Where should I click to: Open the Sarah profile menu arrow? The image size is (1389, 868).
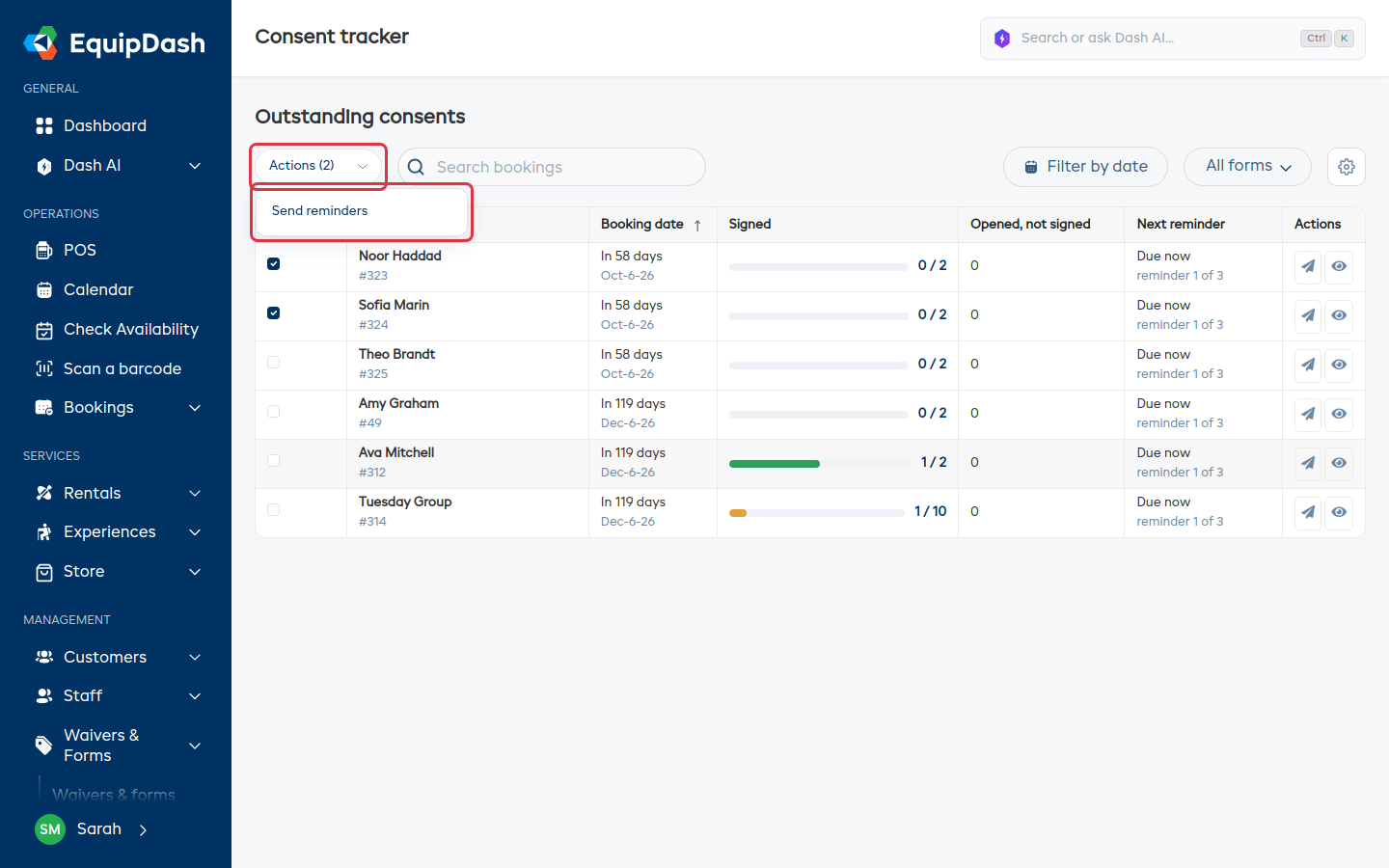pyautogui.click(x=144, y=829)
